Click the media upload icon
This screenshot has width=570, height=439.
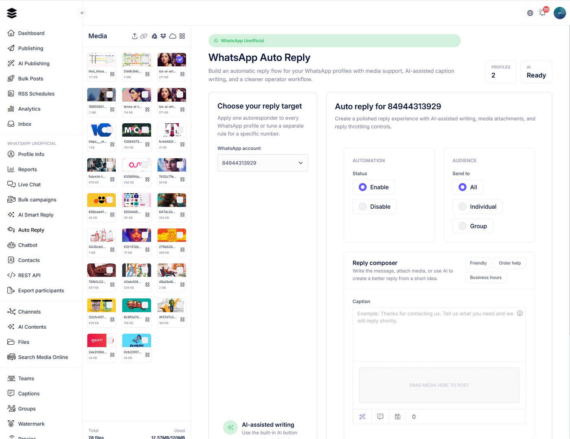135,36
